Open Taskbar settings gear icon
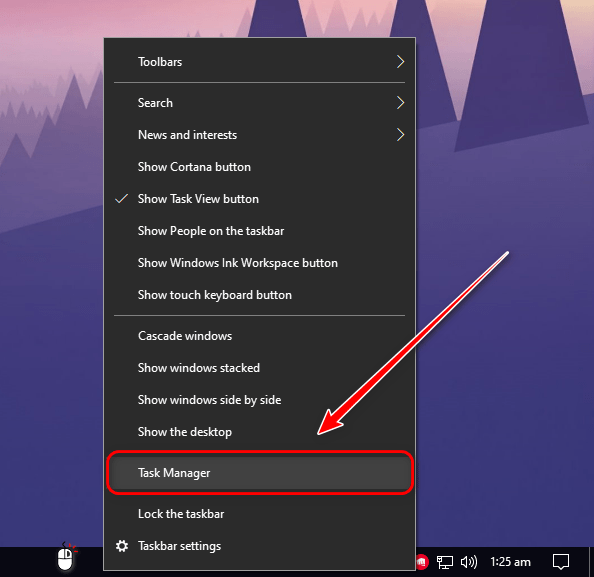 pyautogui.click(x=122, y=546)
